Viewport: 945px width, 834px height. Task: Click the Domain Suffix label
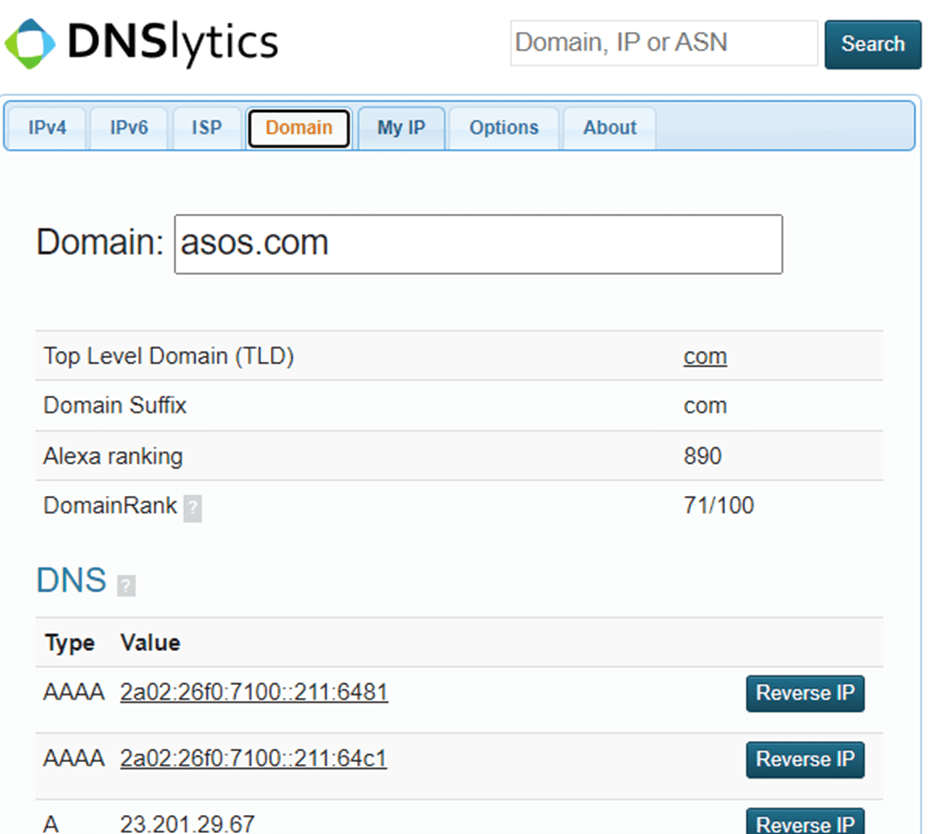(115, 406)
